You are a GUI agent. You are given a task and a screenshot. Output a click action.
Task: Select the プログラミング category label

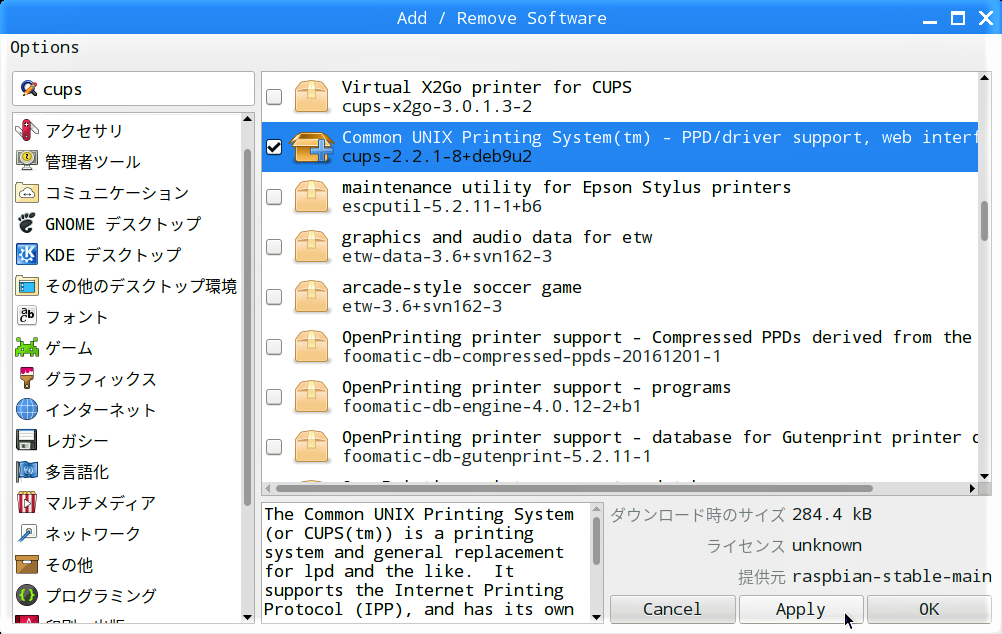coord(100,596)
